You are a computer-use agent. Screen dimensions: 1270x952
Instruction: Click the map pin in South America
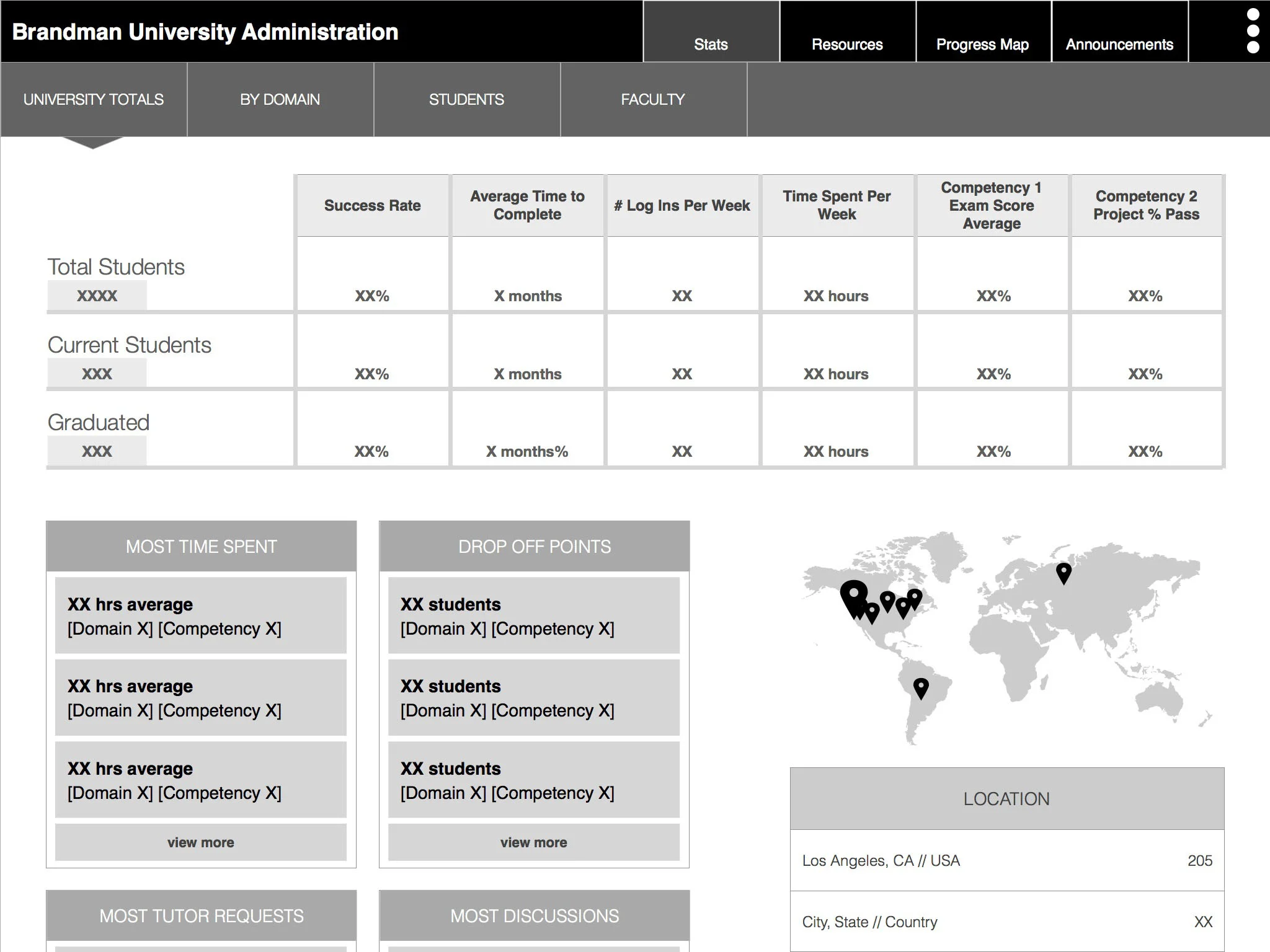point(921,687)
